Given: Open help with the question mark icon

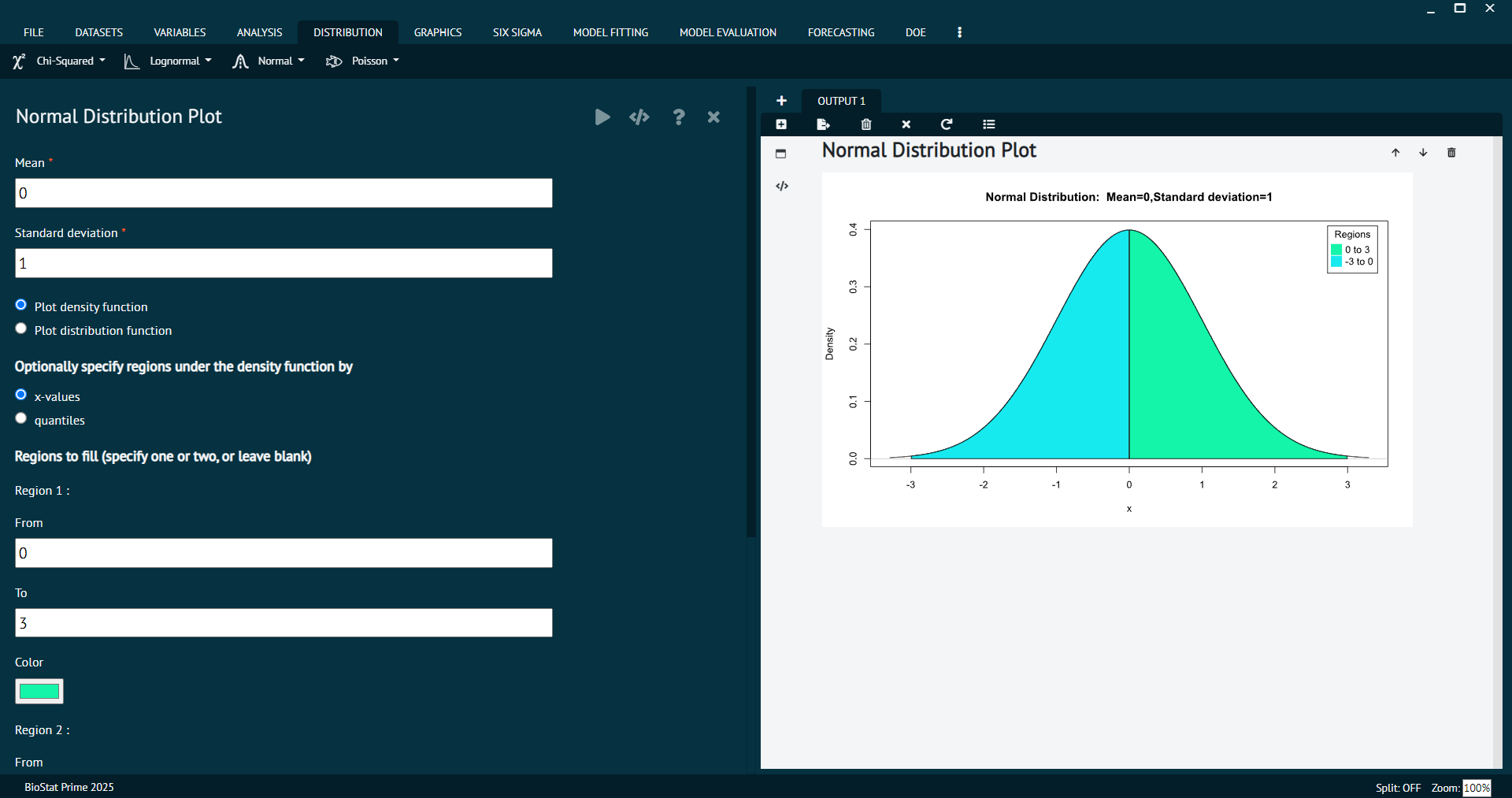Looking at the screenshot, I should click(x=678, y=117).
